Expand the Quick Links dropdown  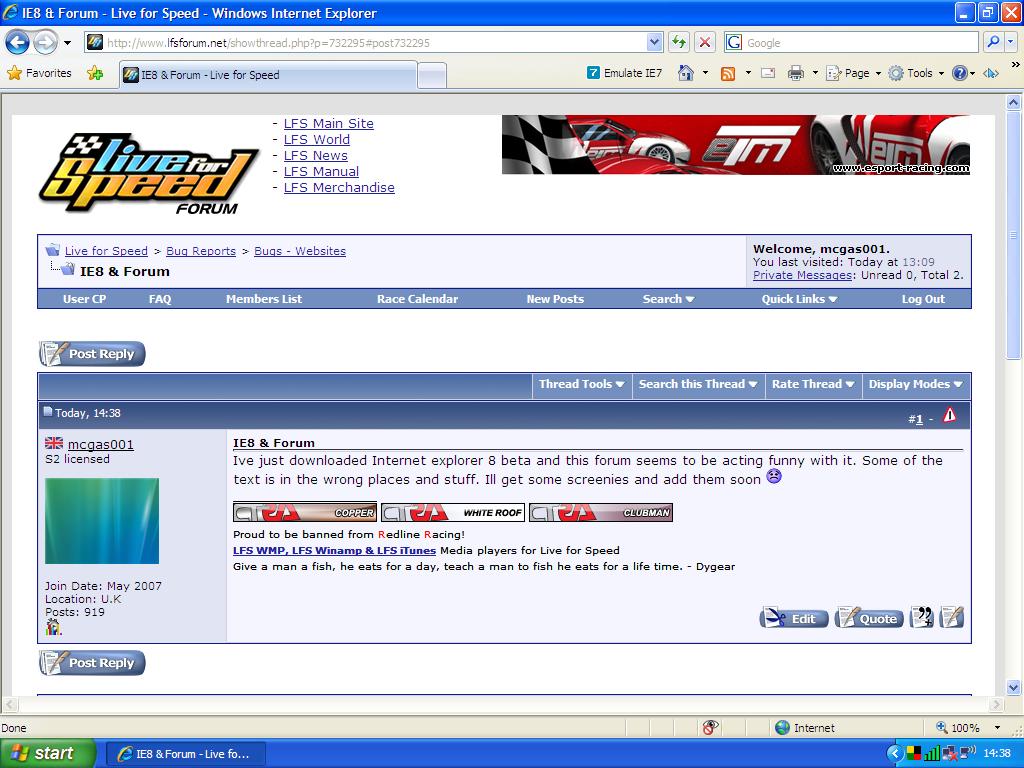(799, 299)
